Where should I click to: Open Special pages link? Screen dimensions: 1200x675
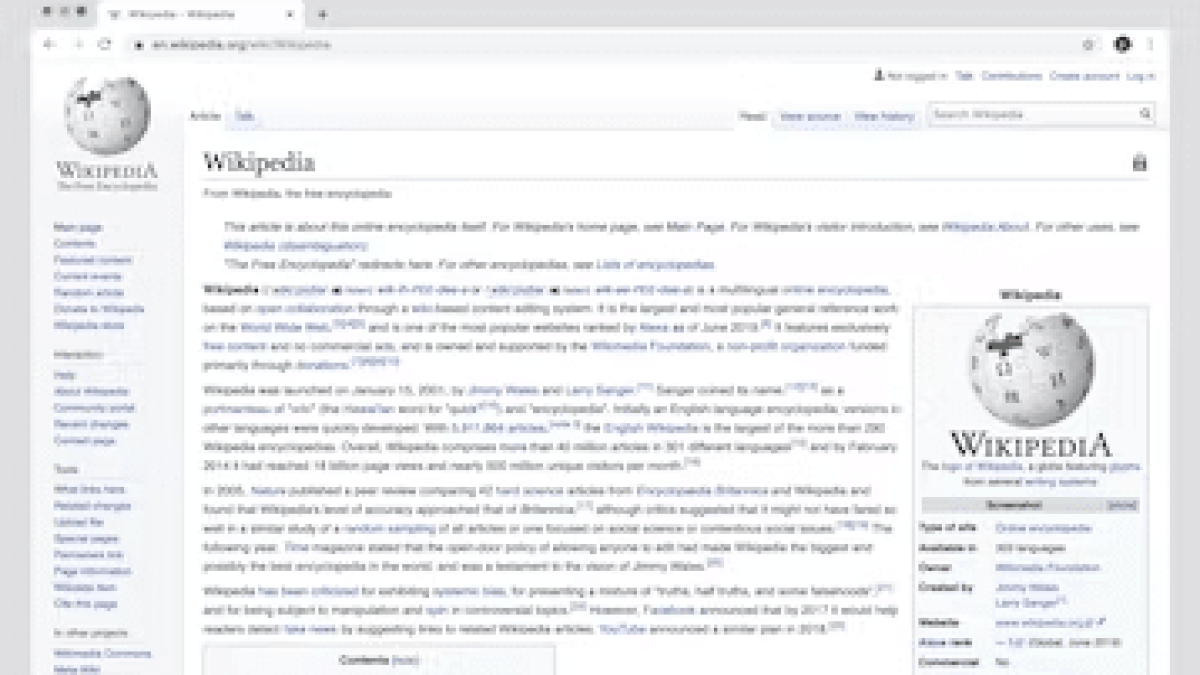click(x=85, y=538)
